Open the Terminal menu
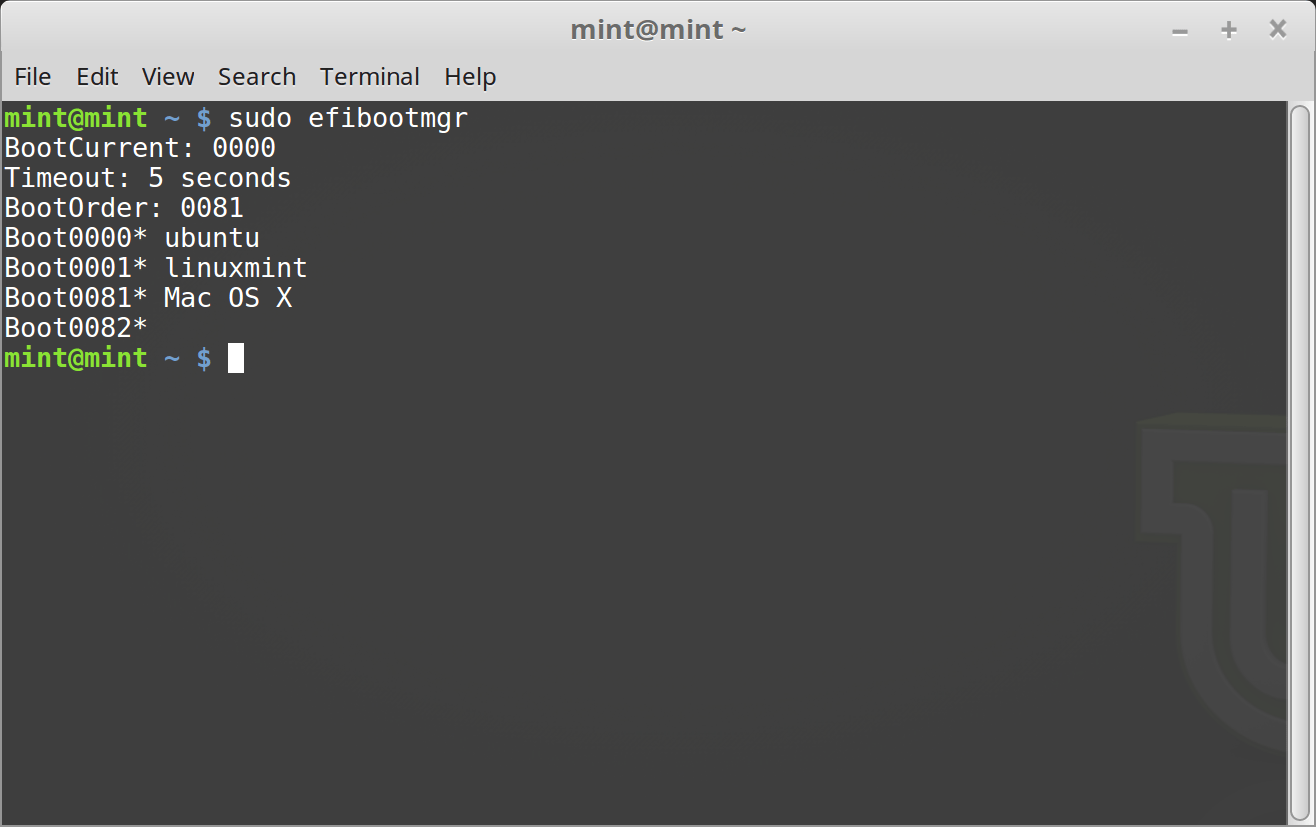The height and width of the screenshot is (827, 1316). (369, 76)
